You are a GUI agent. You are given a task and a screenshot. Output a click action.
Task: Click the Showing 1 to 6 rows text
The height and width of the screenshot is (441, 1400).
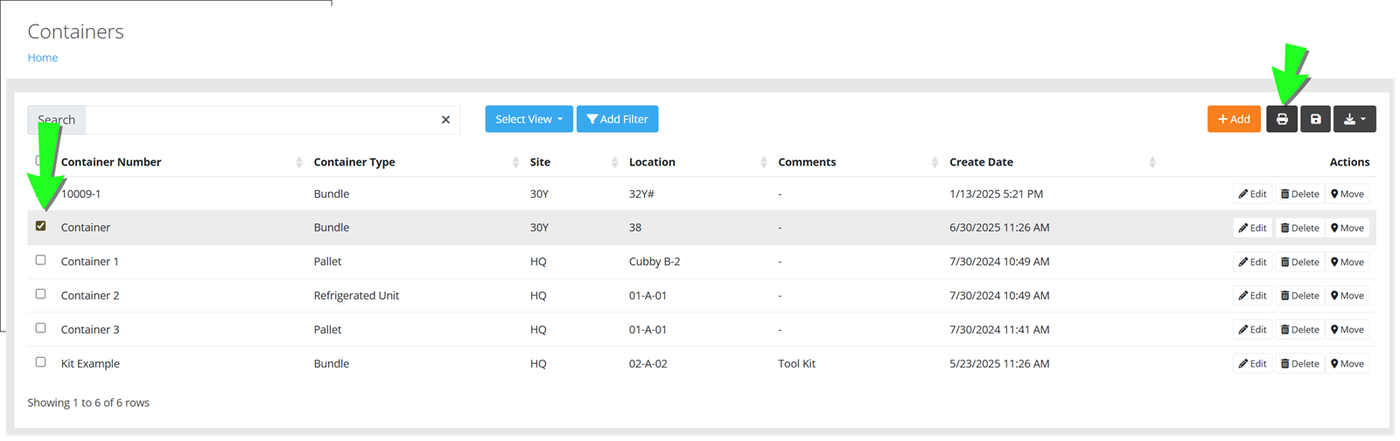tap(88, 403)
